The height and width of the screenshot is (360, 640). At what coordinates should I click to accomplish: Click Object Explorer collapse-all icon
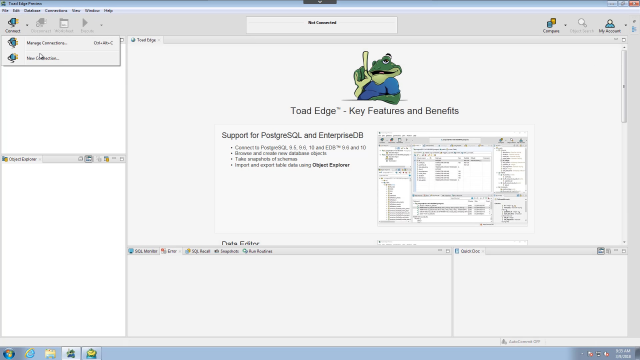(x=80, y=159)
